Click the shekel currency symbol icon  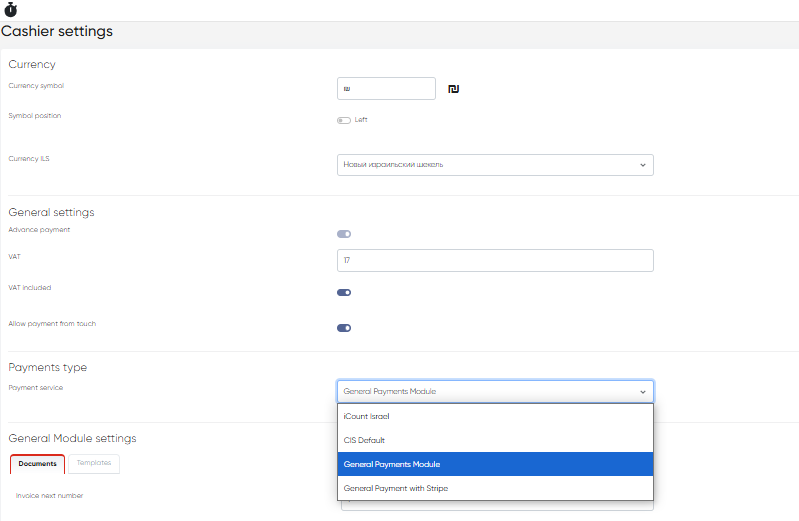(x=453, y=90)
